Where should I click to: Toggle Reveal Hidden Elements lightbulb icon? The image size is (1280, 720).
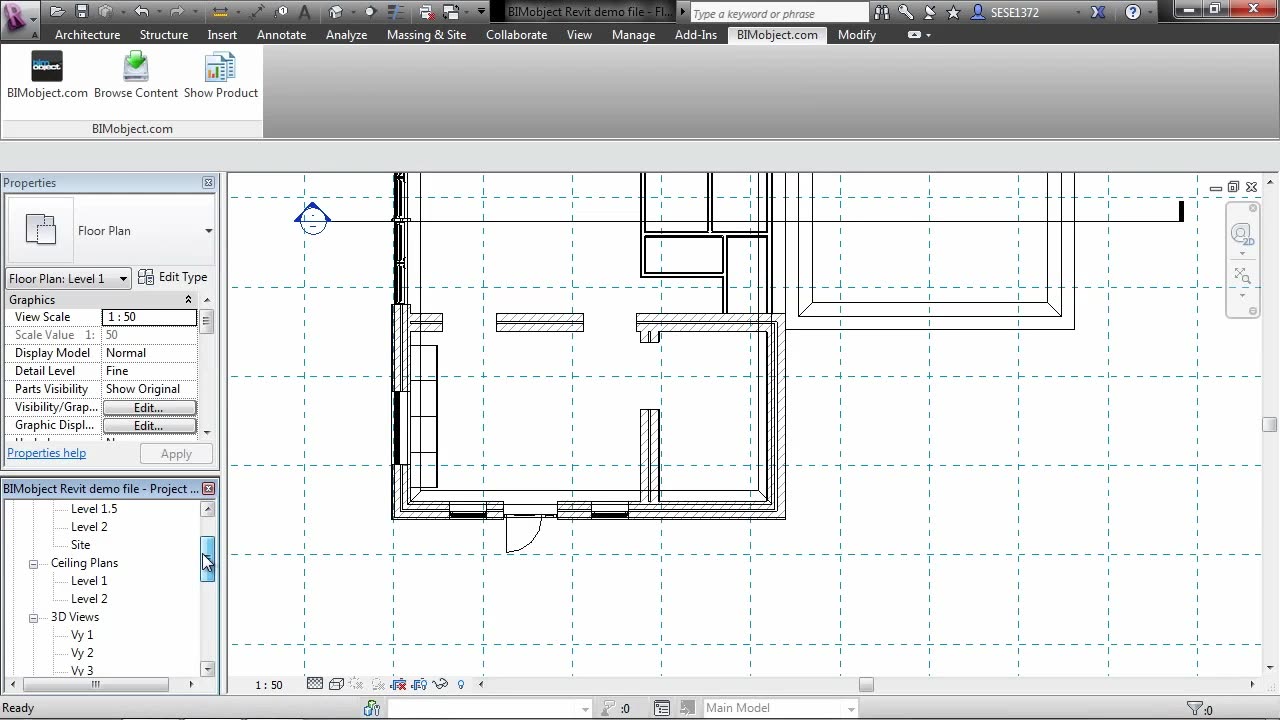[x=461, y=684]
